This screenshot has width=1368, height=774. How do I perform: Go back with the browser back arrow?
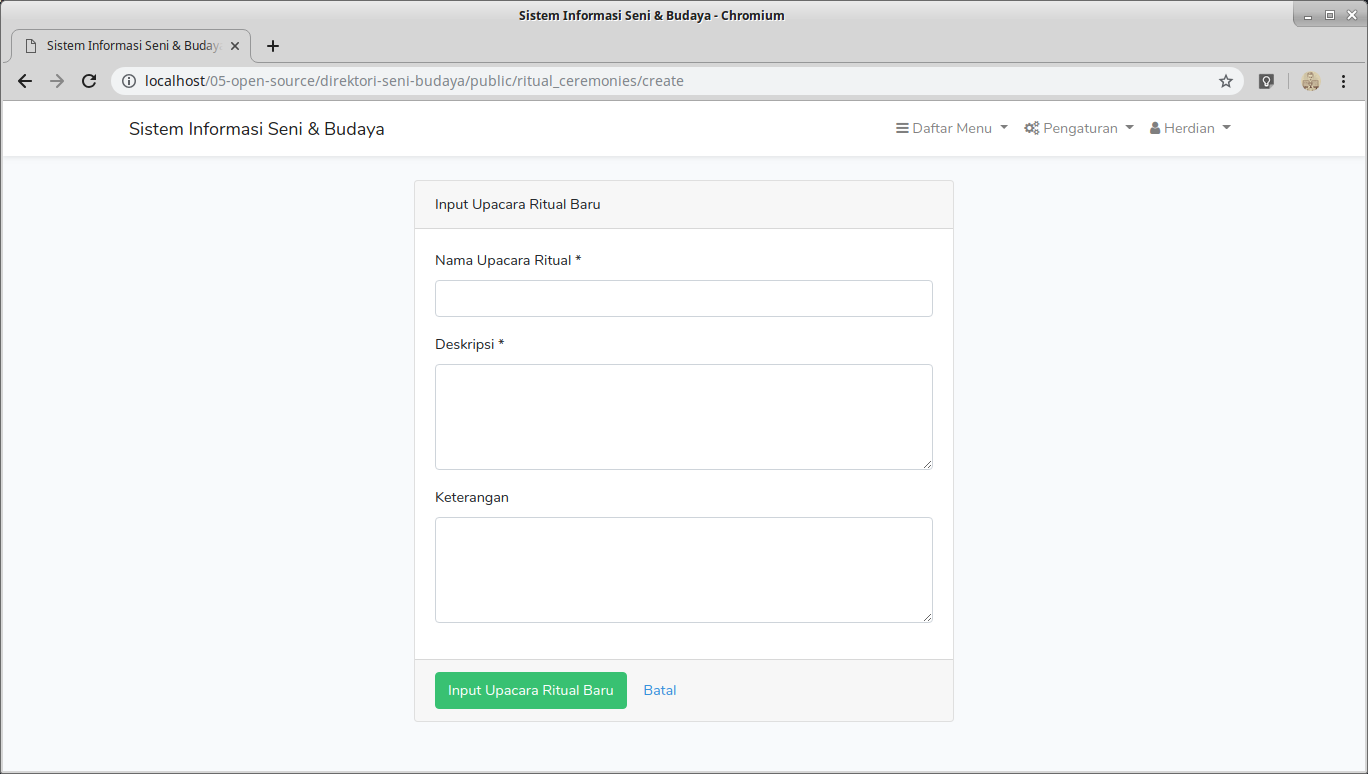pyautogui.click(x=25, y=81)
